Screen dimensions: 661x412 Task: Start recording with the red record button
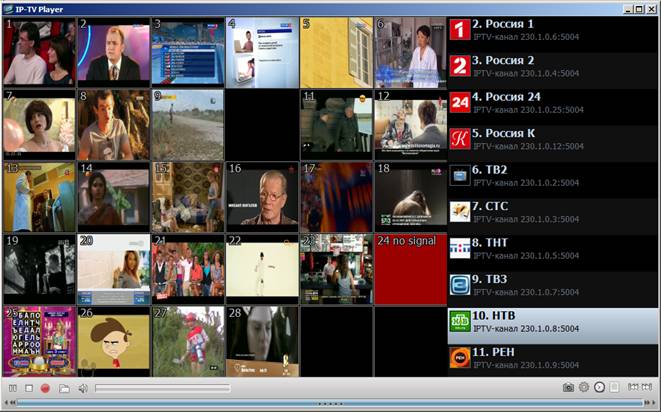click(45, 388)
